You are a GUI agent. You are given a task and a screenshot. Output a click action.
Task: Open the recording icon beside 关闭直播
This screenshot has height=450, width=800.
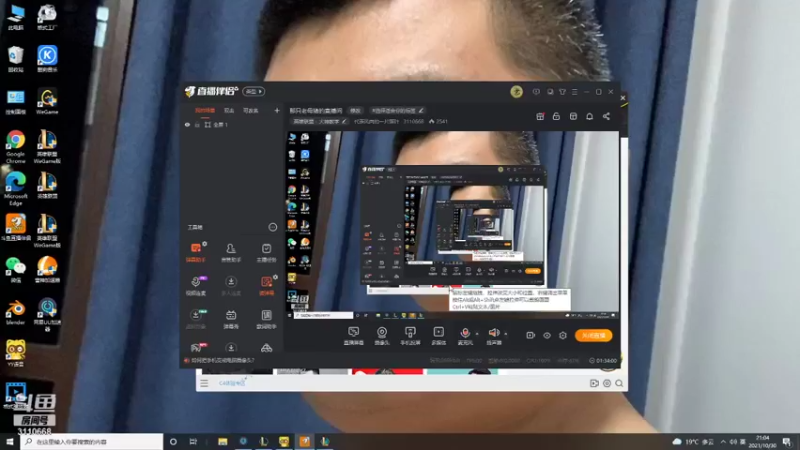531,335
